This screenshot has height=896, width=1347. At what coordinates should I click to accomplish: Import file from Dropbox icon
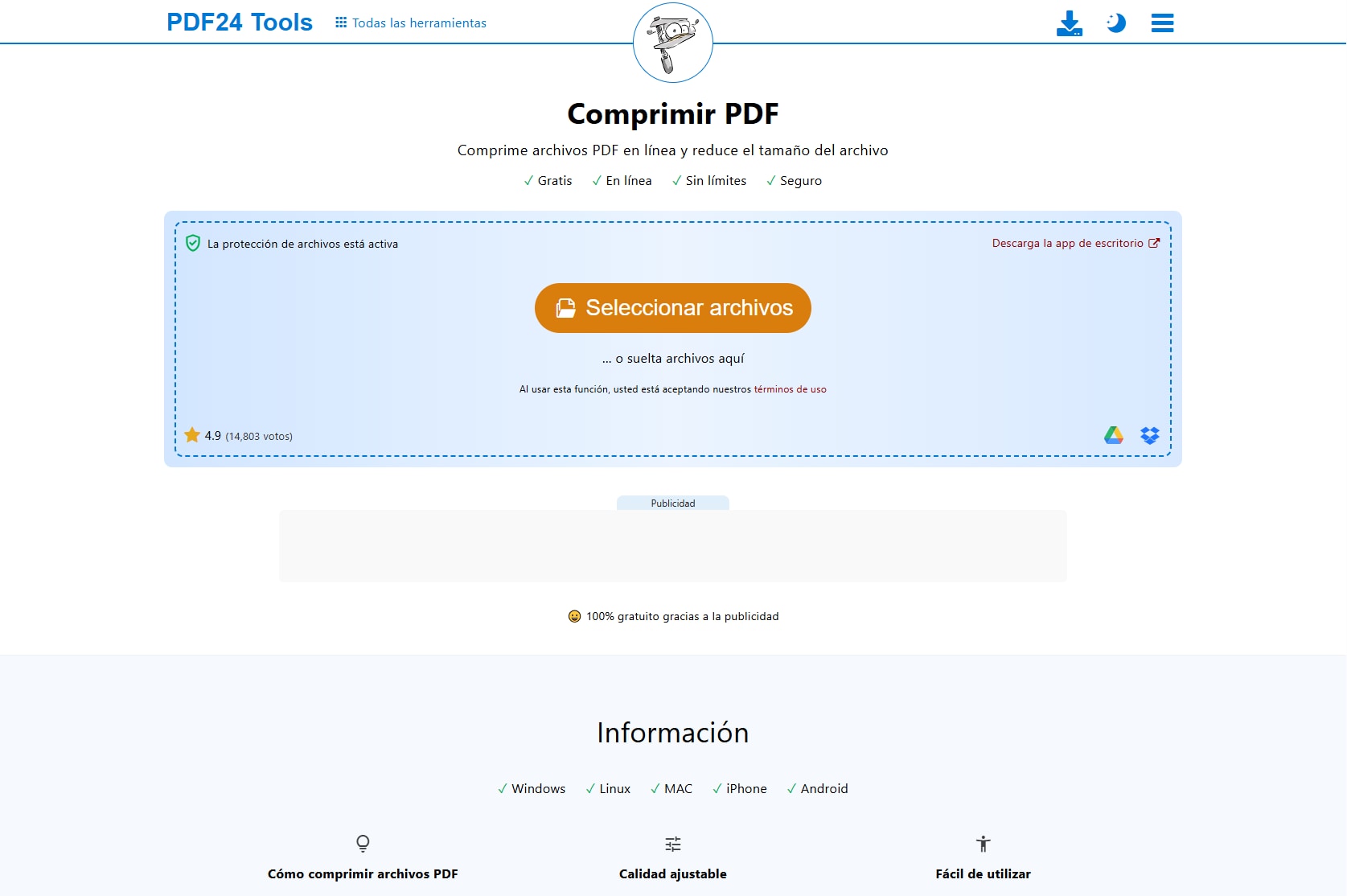pos(1150,435)
